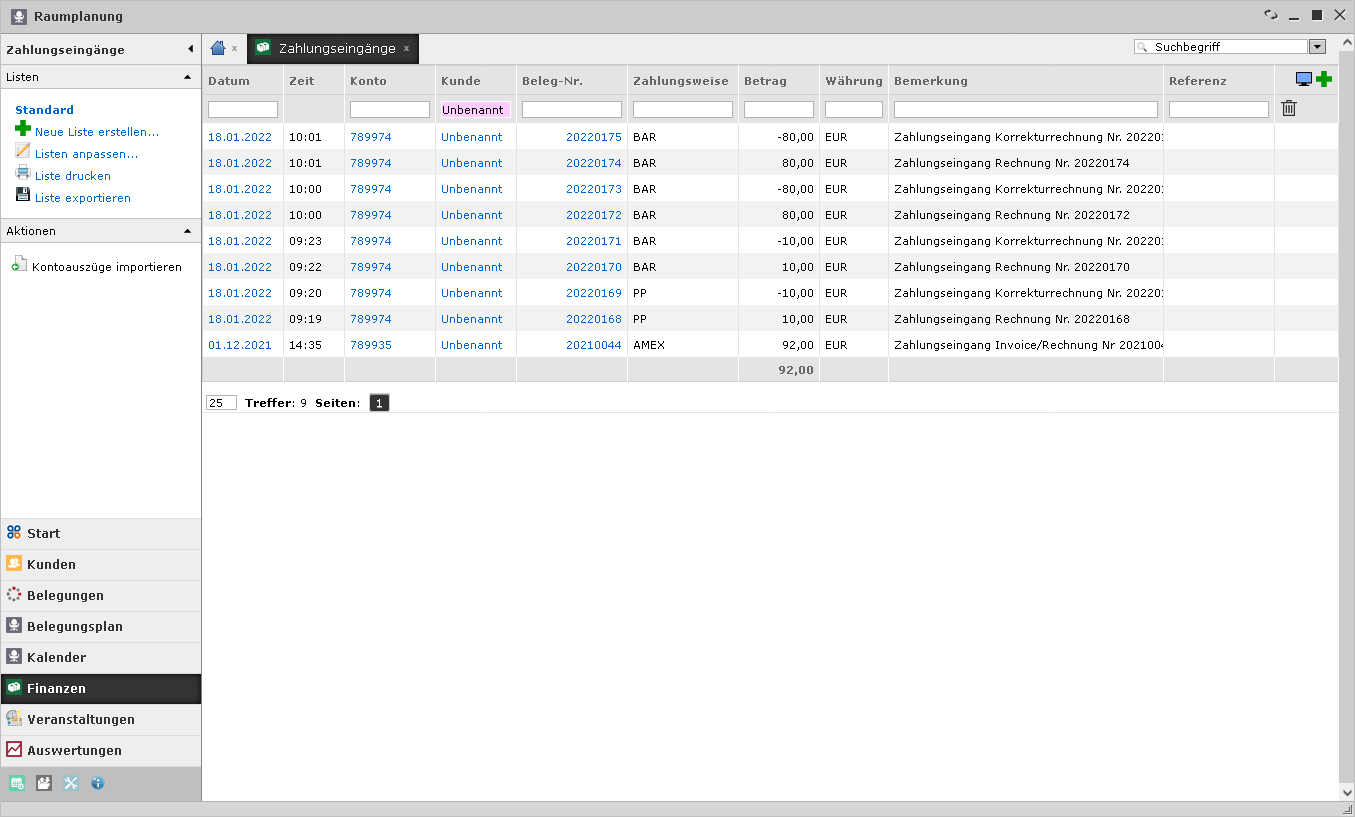The image size is (1355, 817).
Task: Click the Beleg-Nr. filter field
Action: tap(572, 109)
